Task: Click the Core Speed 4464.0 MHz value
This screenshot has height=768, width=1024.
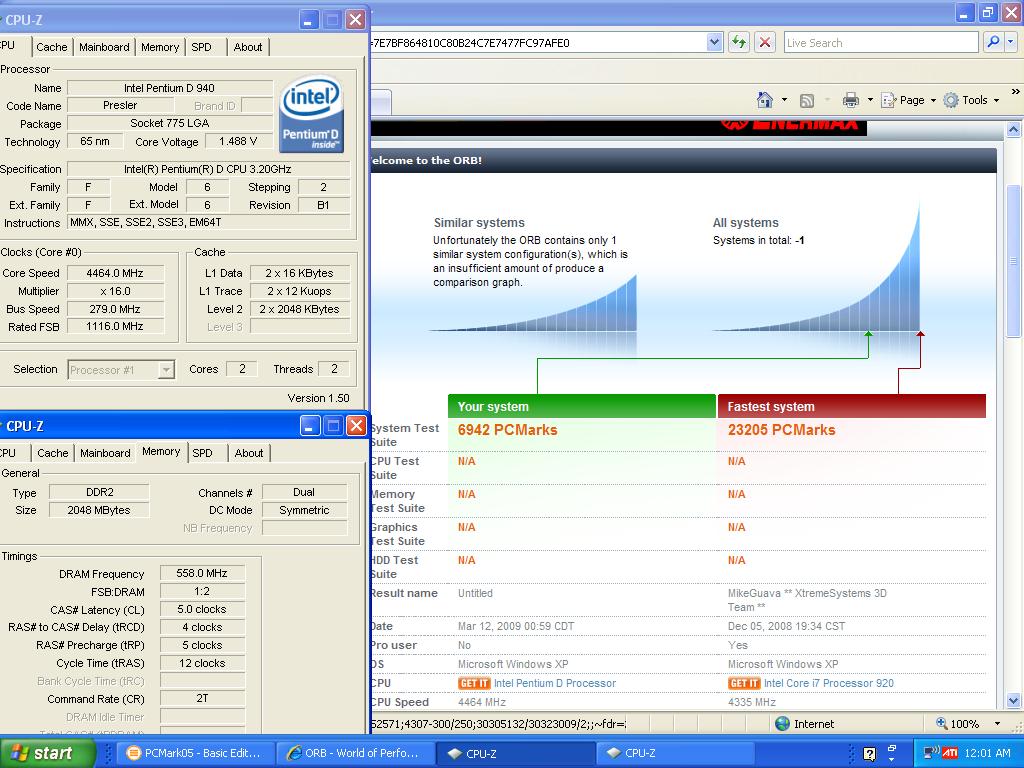Action: [115, 273]
